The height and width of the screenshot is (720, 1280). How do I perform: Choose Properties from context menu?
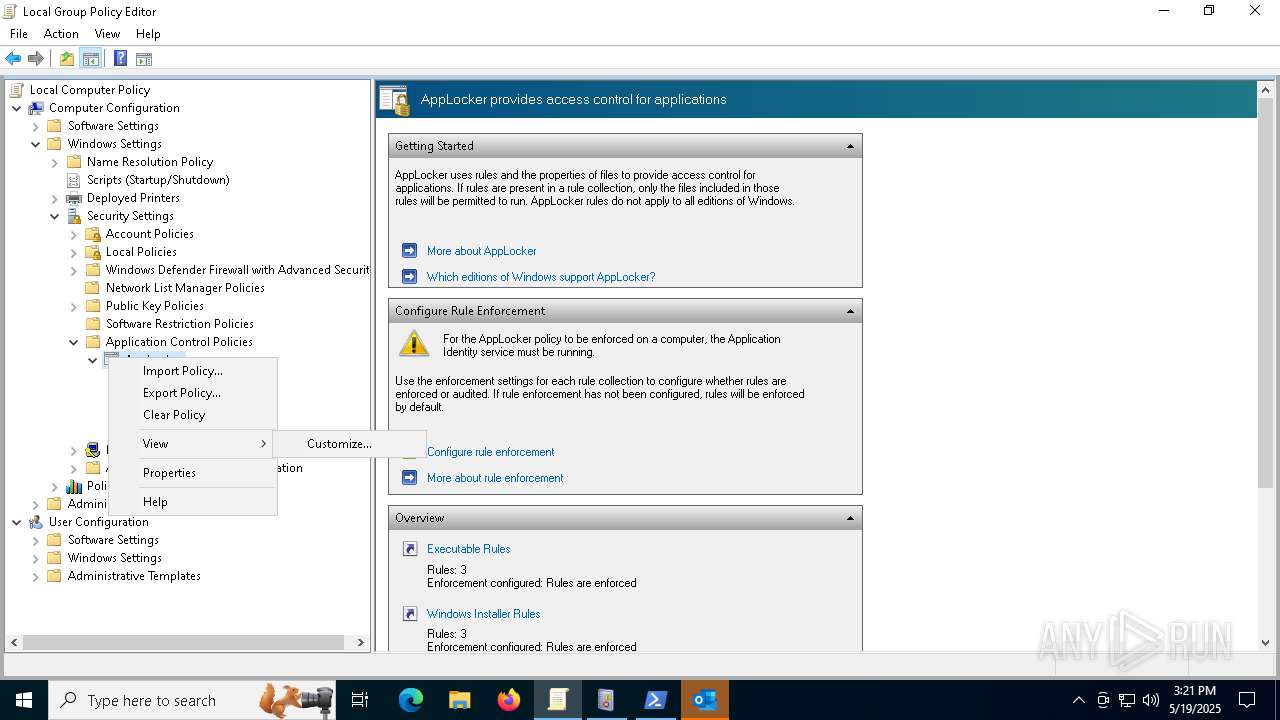click(192, 473)
